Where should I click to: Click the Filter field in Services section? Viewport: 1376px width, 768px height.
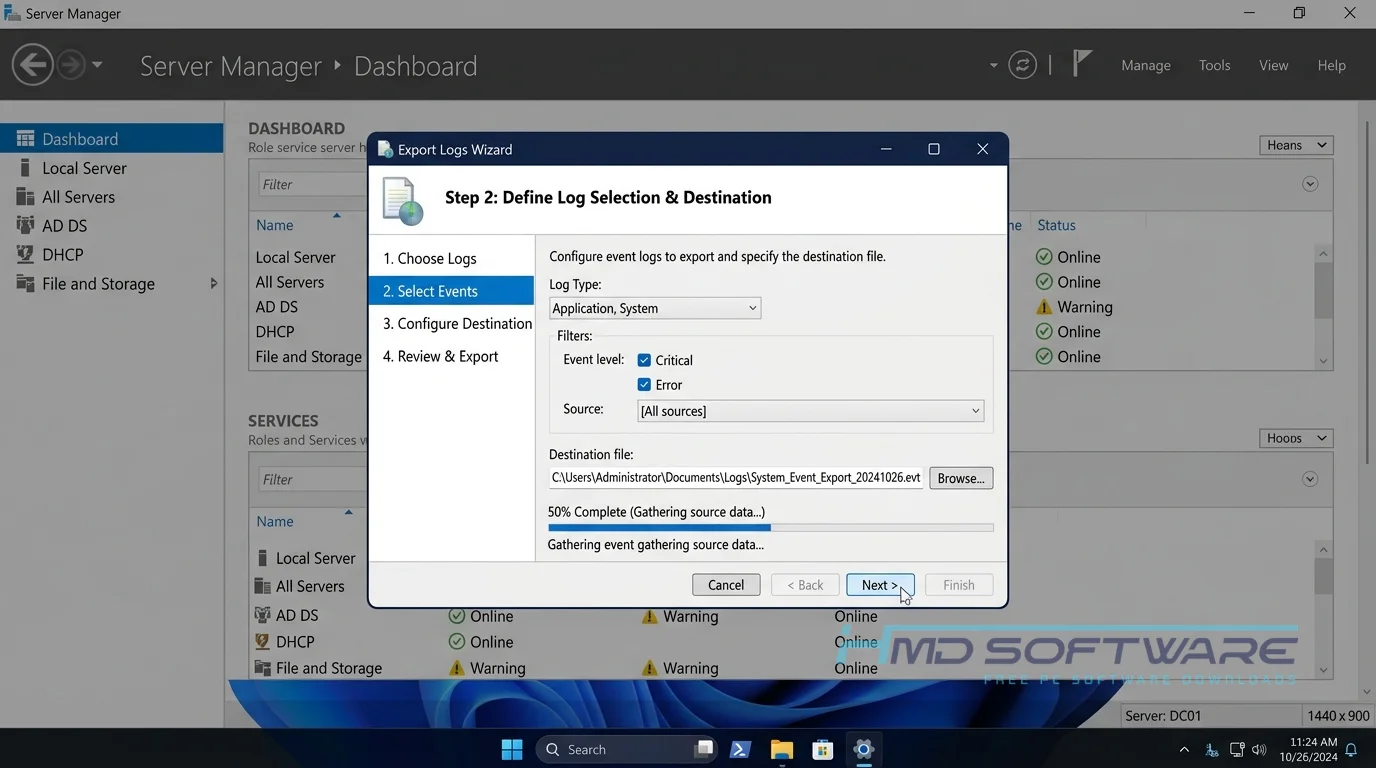tap(313, 480)
